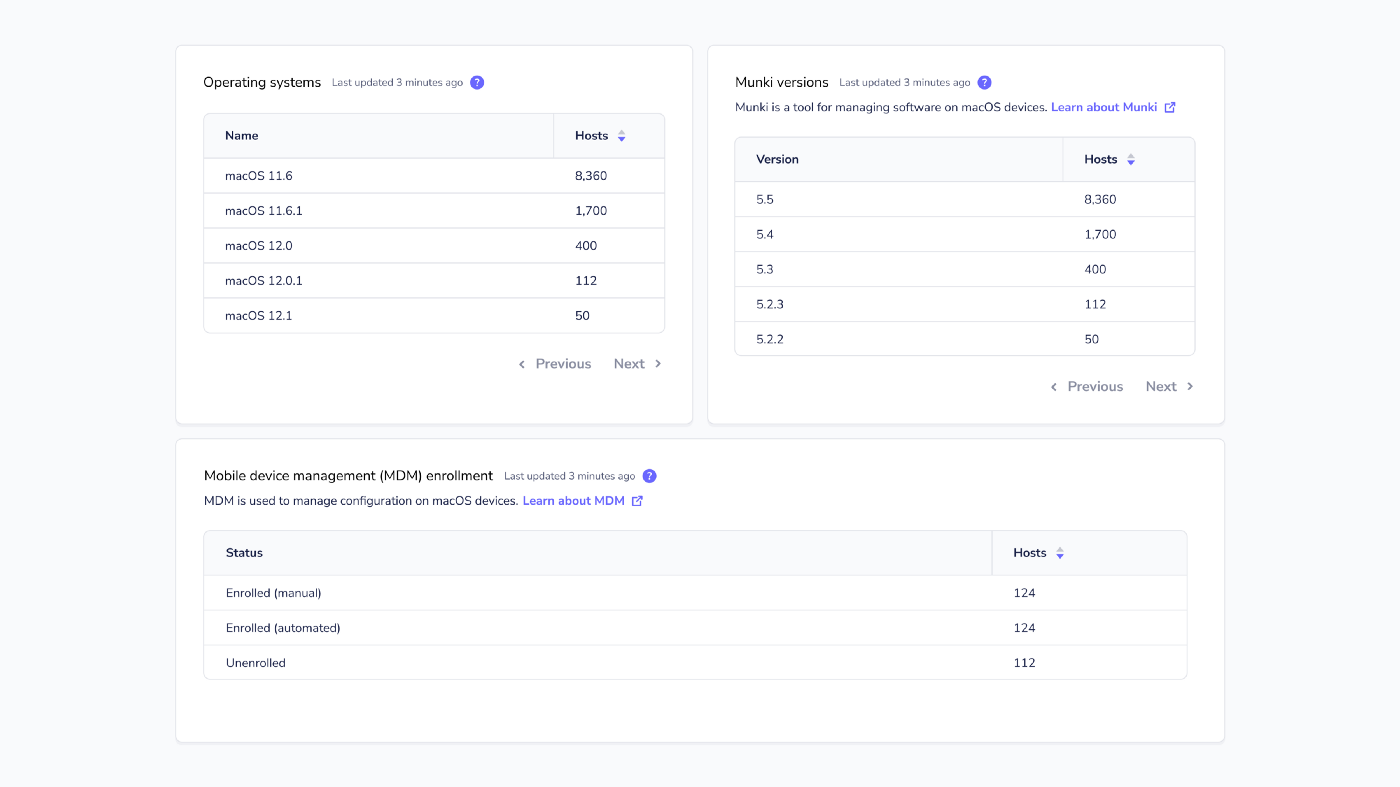Go to Previous page in Operating systems
Image resolution: width=1400 pixels, height=787 pixels.
click(555, 364)
